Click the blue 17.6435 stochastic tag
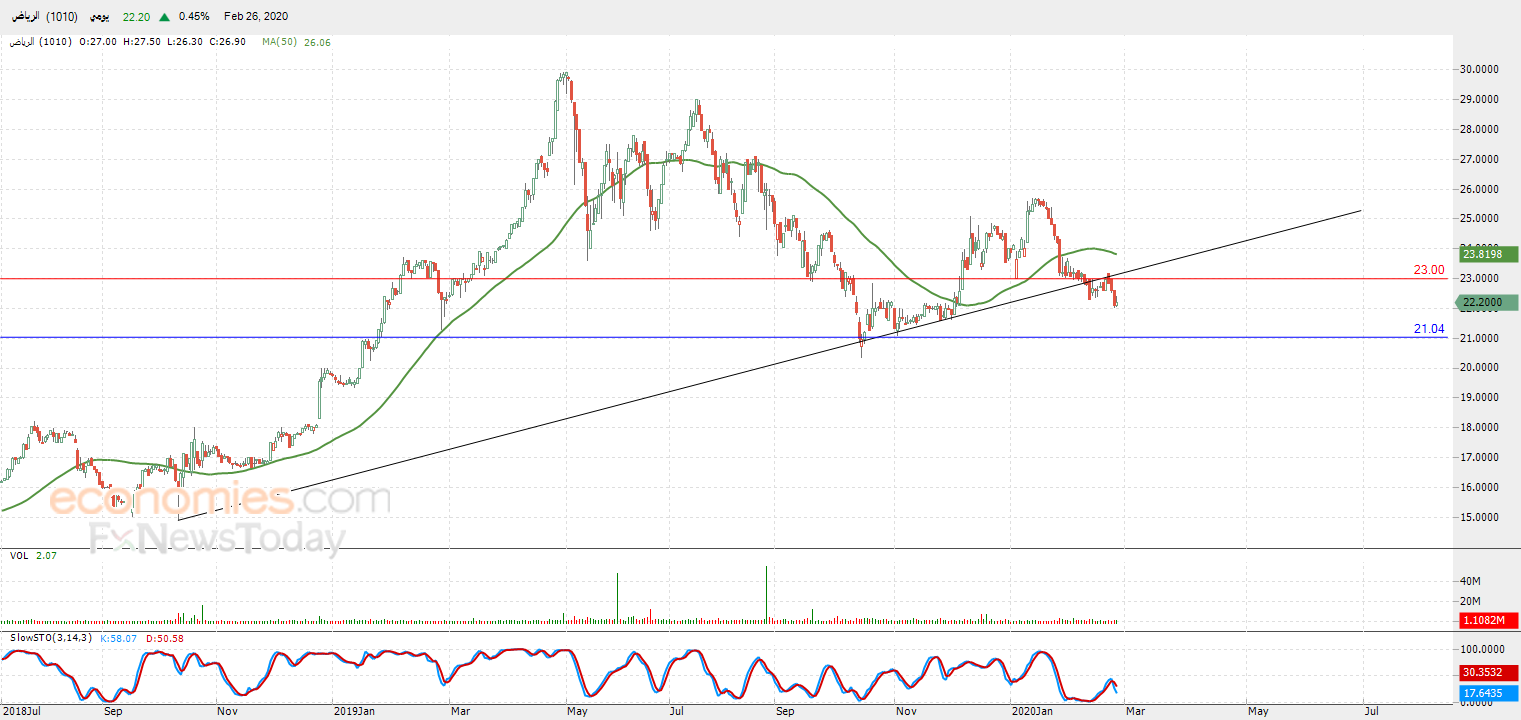 (1489, 692)
